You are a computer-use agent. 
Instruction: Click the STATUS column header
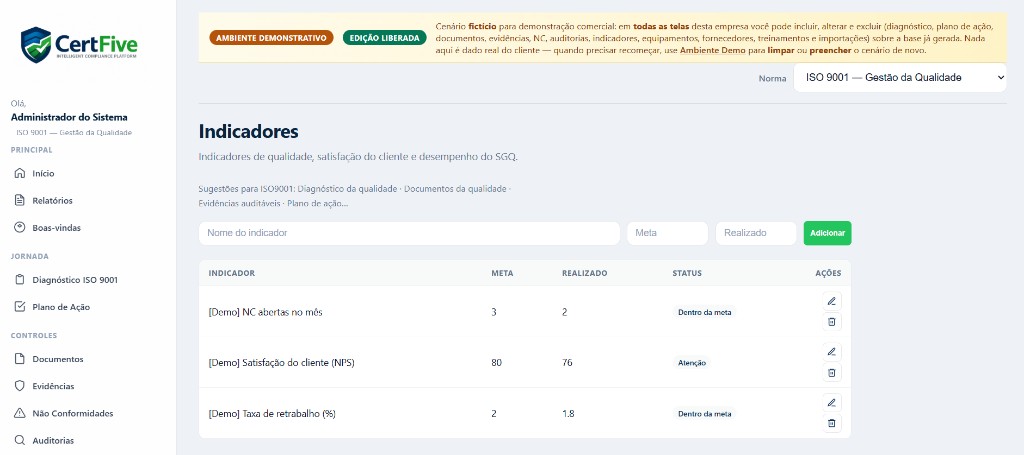[x=687, y=273]
